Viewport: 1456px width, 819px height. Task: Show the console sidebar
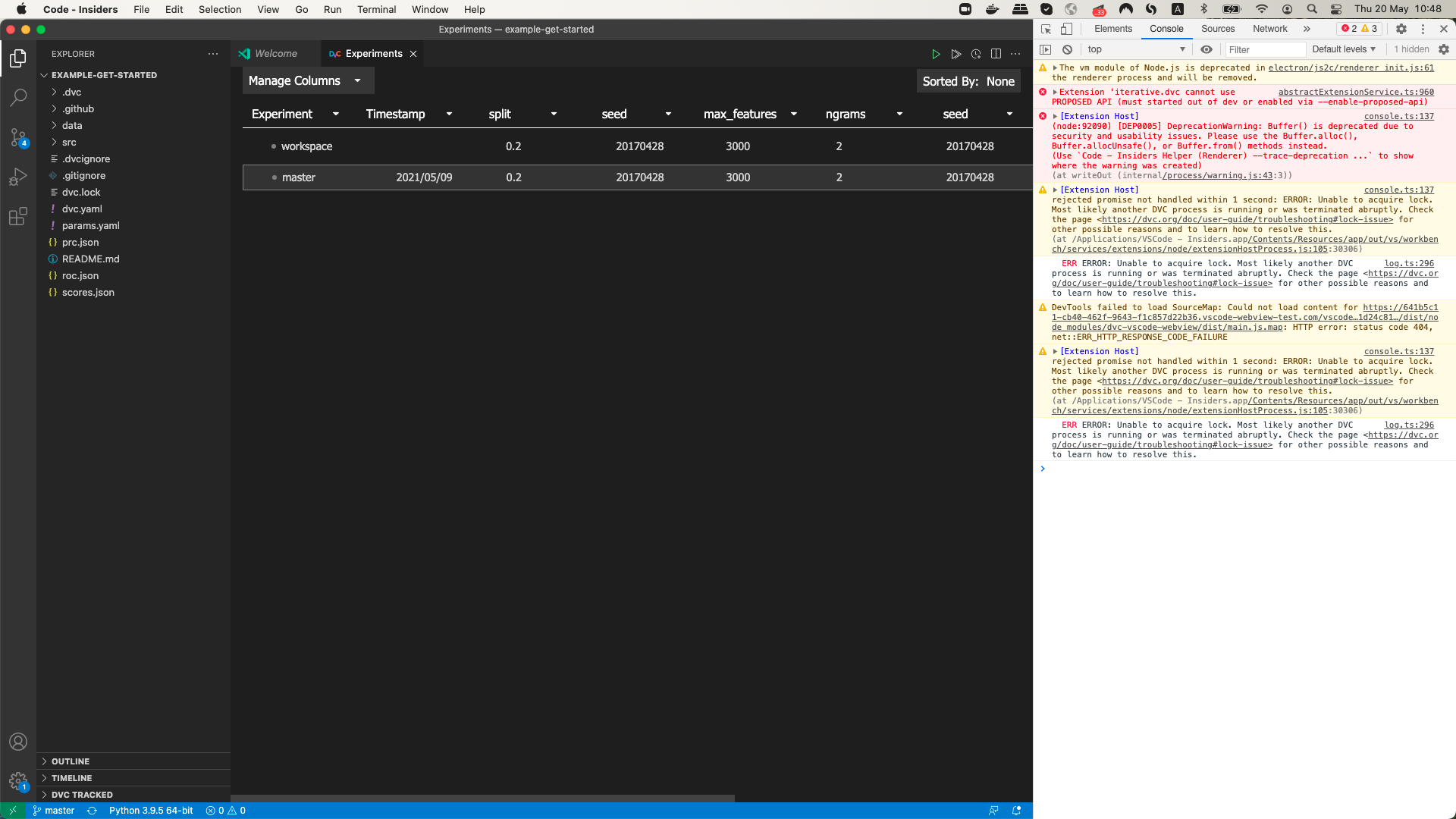tap(1046, 49)
